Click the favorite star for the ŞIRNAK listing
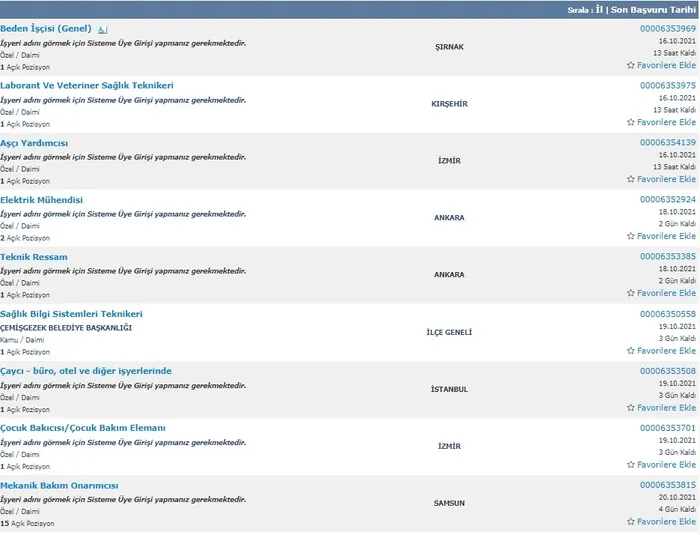This screenshot has height=535, width=700. 630,65
